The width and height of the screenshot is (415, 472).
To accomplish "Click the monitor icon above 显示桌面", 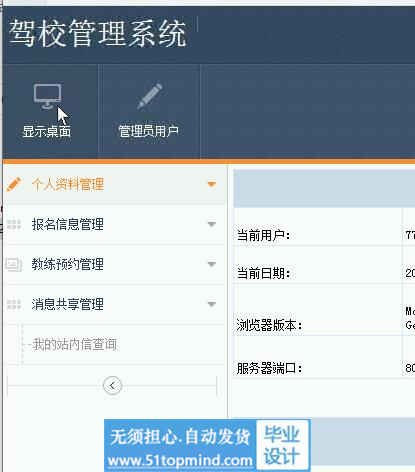I will click(x=47, y=96).
